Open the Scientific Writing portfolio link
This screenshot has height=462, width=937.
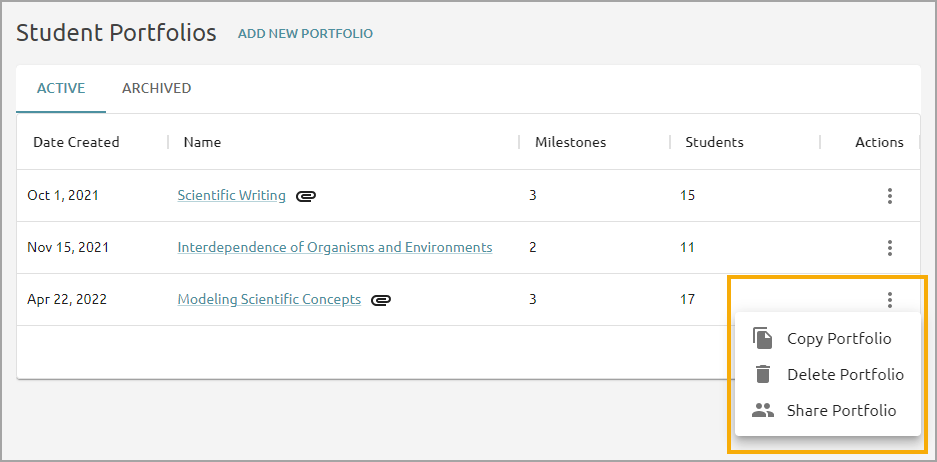[231, 195]
